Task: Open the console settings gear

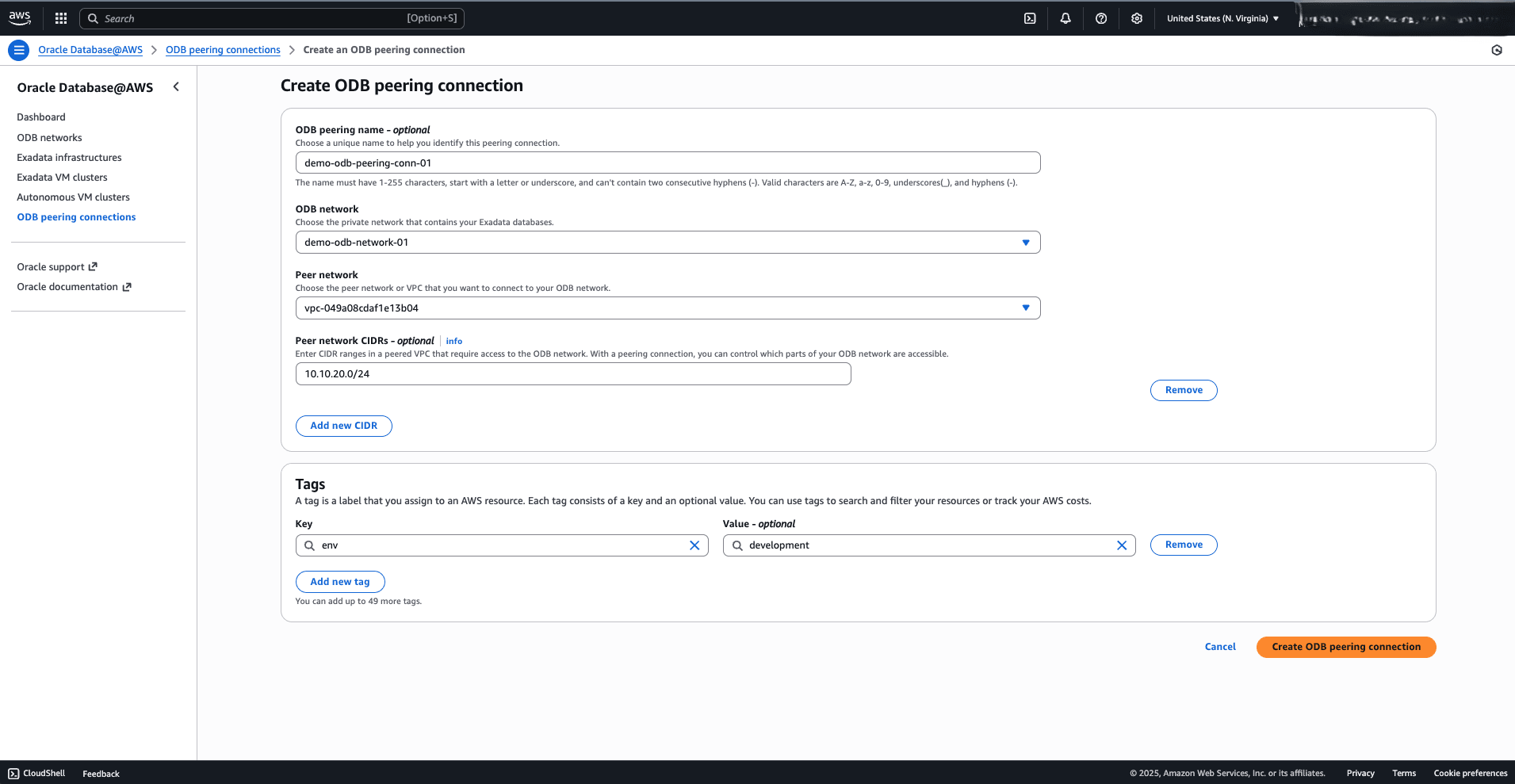Action: pos(1136,17)
